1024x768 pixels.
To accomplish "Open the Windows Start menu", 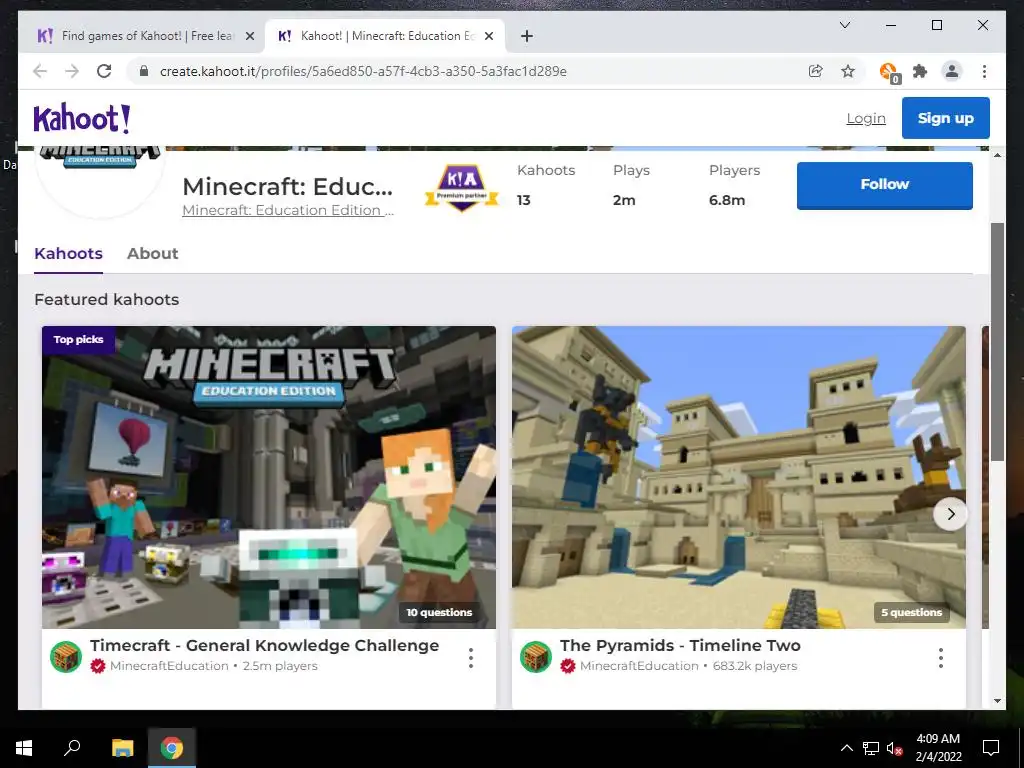I will click(x=24, y=748).
